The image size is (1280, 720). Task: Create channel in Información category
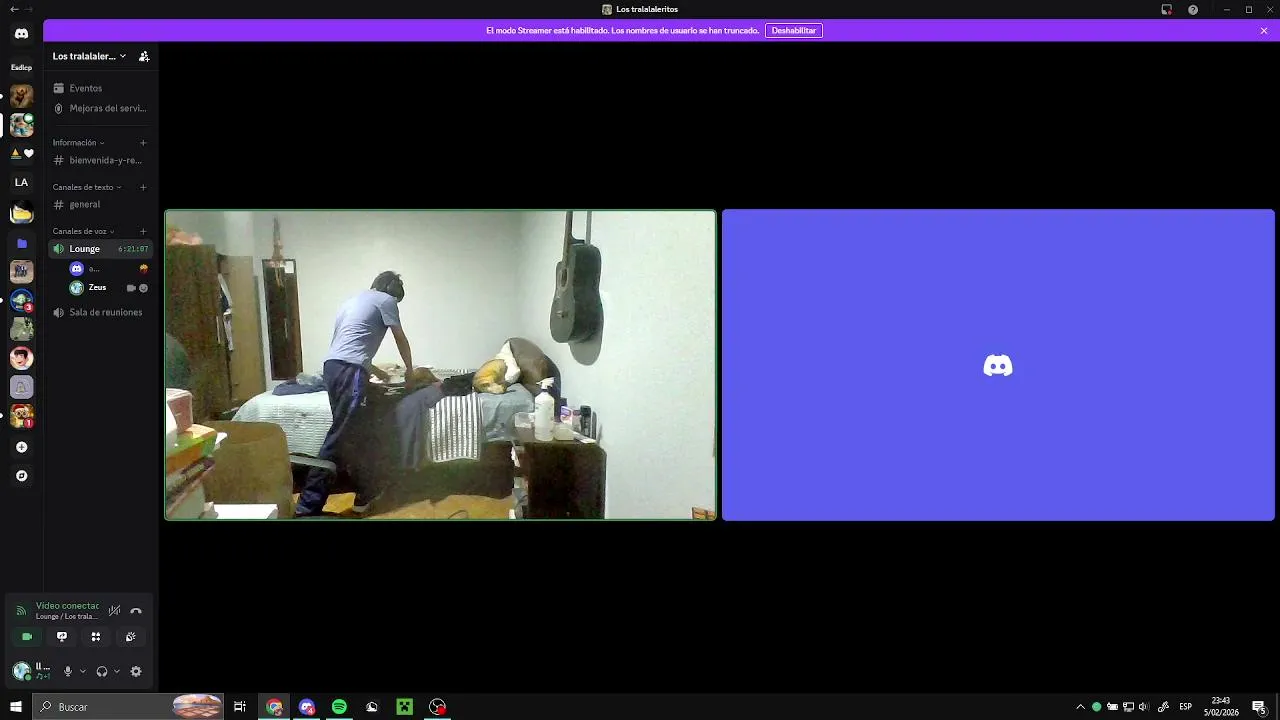[x=143, y=143]
